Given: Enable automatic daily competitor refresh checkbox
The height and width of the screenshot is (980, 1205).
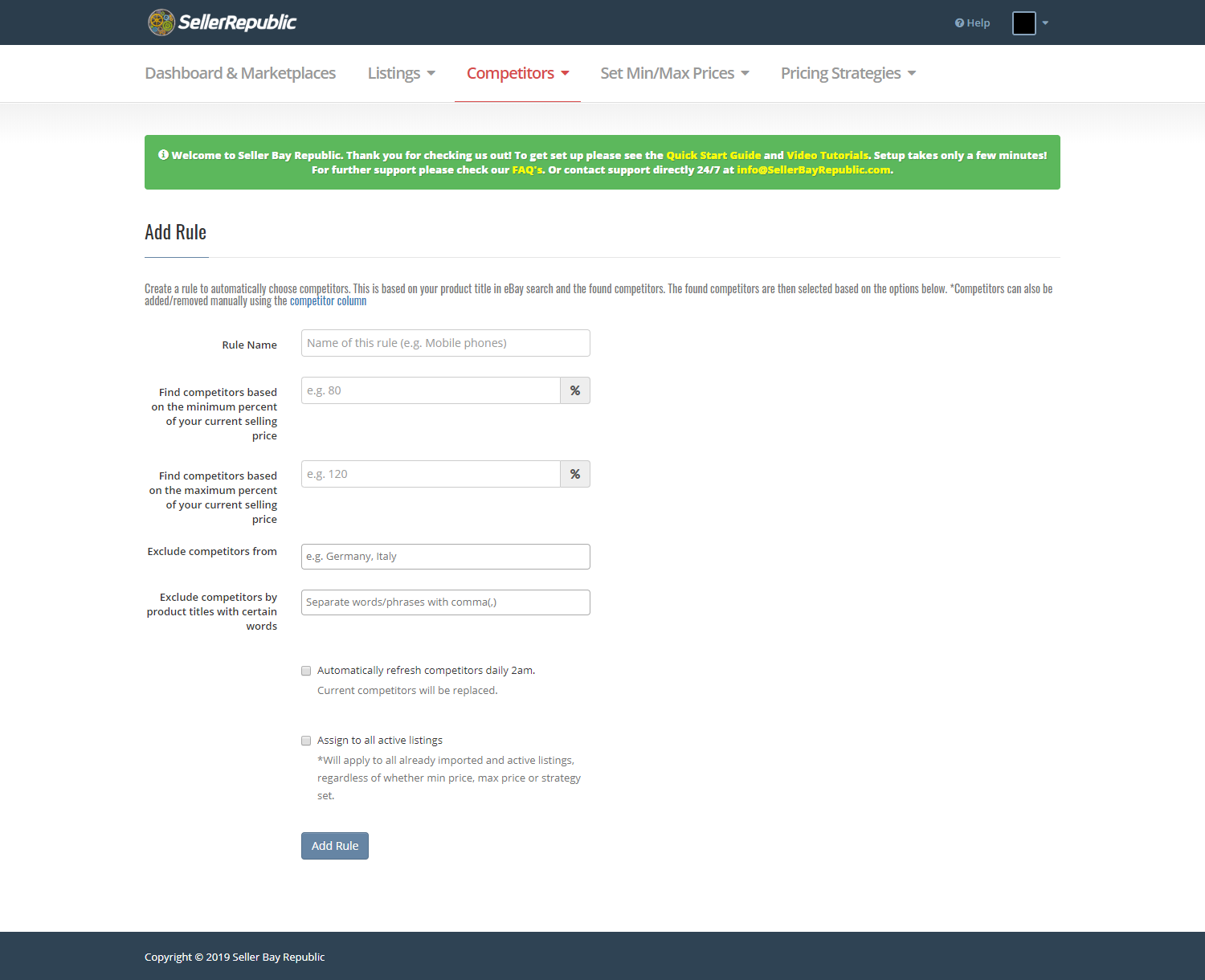Looking at the screenshot, I should [x=306, y=671].
